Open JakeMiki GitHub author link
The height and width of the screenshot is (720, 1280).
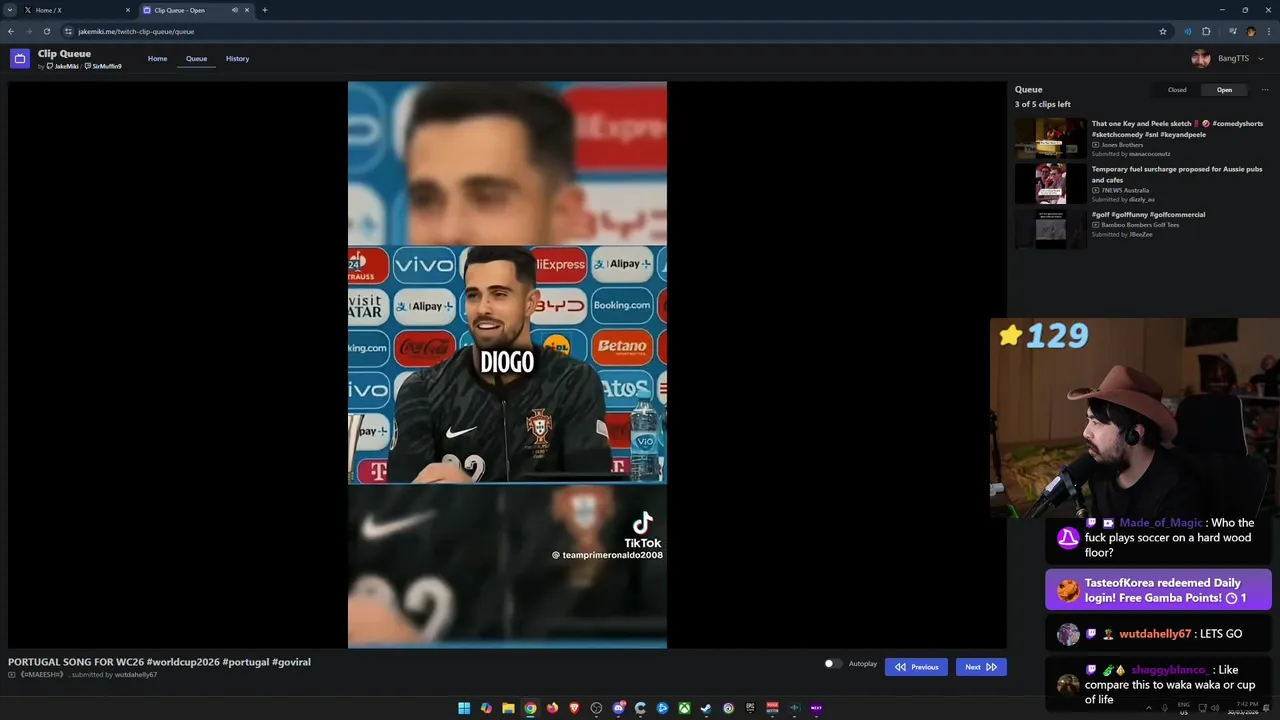pyautogui.click(x=62, y=66)
